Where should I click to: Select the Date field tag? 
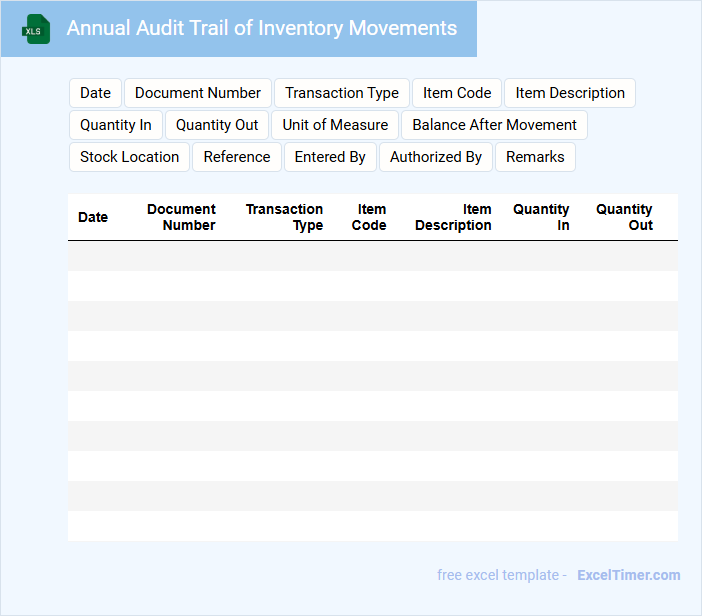[x=95, y=93]
